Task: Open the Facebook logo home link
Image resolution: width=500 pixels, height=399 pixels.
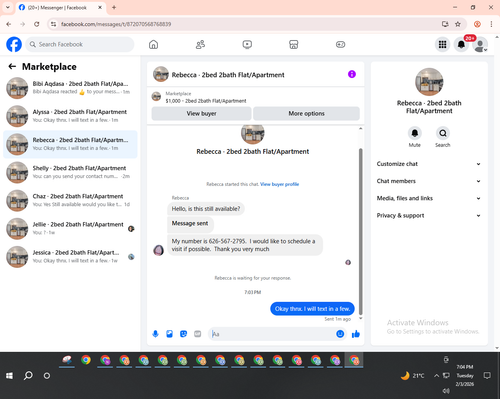Action: pos(14,44)
